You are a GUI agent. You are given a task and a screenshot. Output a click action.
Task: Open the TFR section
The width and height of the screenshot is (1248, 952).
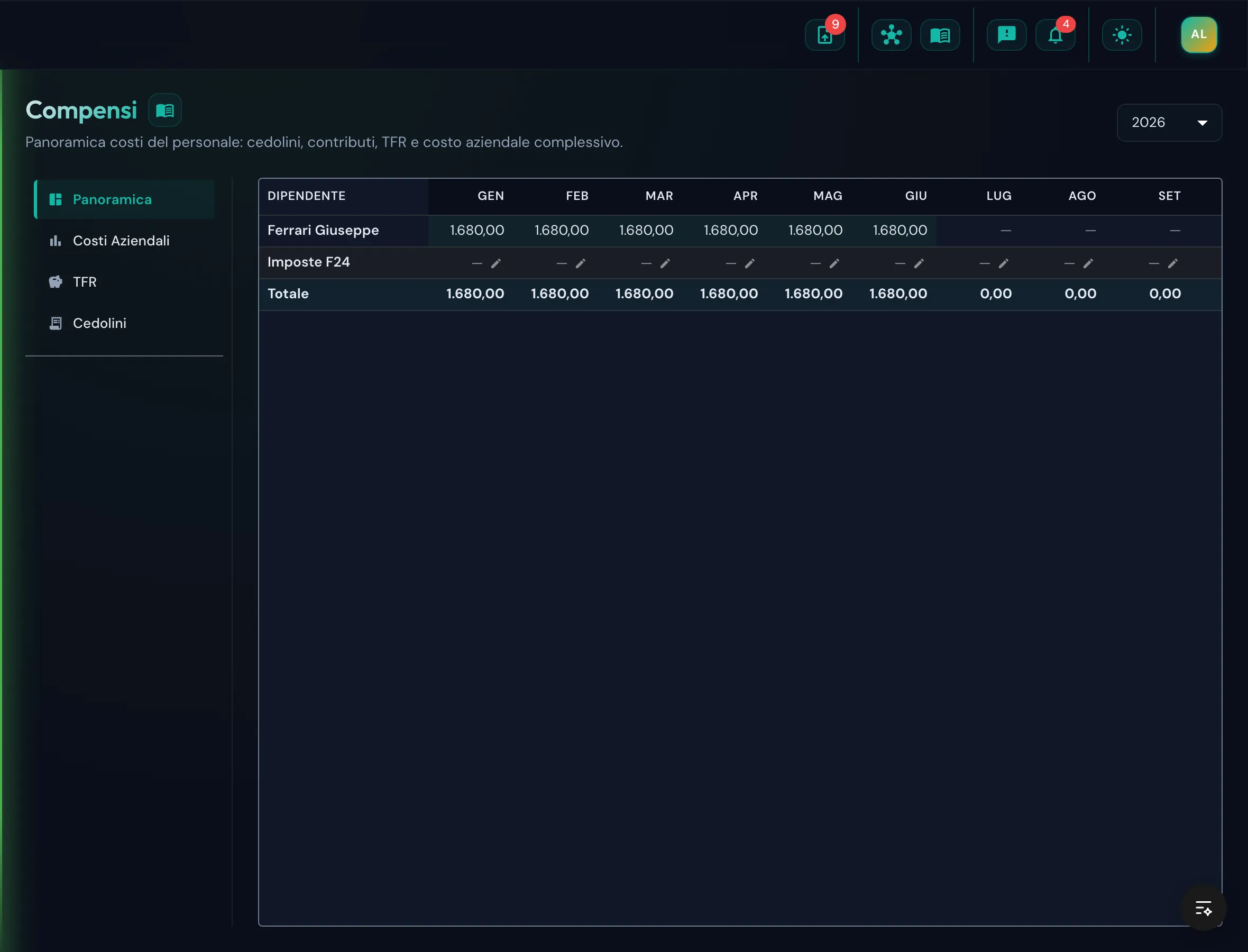(125, 281)
